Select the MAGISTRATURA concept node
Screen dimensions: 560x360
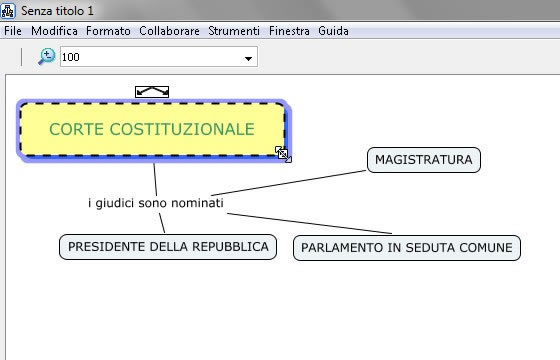pos(424,160)
